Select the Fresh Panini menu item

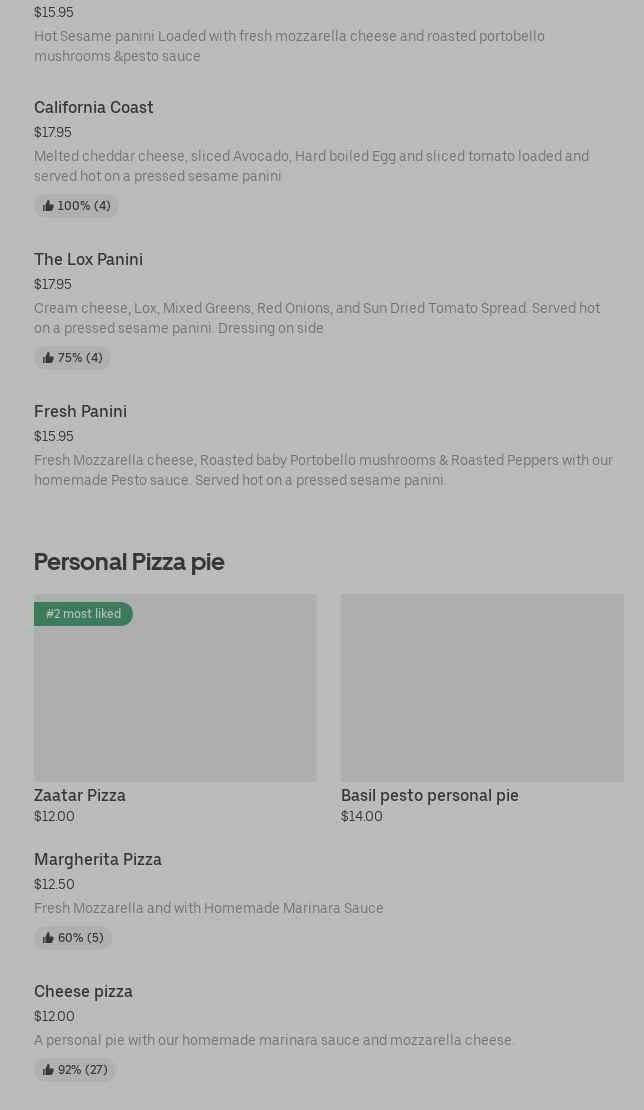[80, 411]
